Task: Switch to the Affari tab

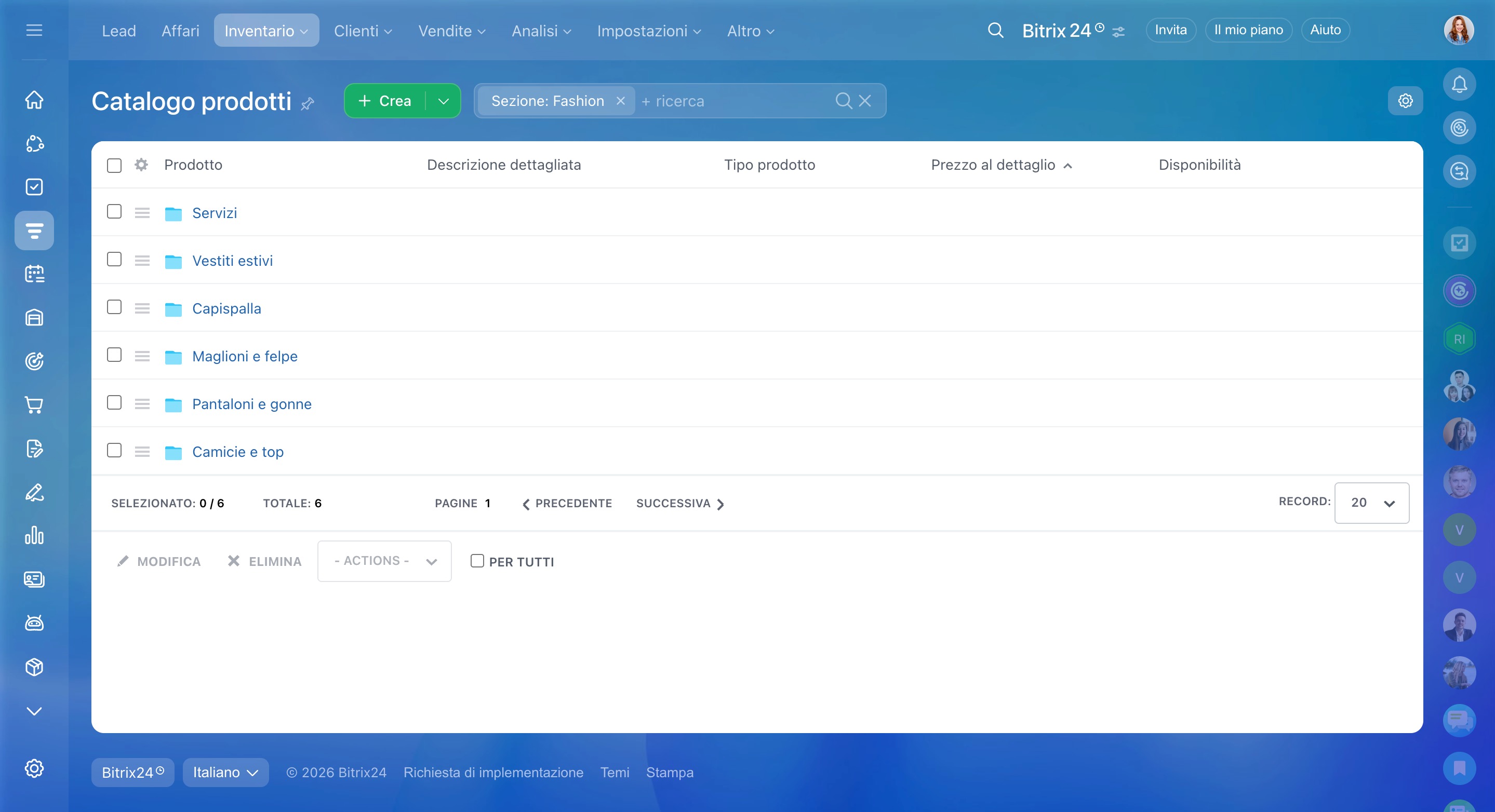Action: click(180, 31)
